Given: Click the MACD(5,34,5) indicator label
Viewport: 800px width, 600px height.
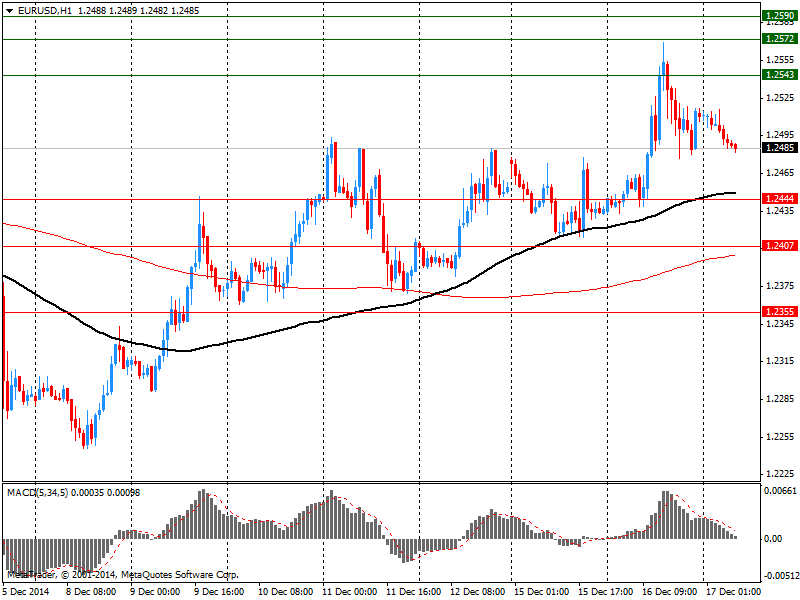Looking at the screenshot, I should pos(38,493).
